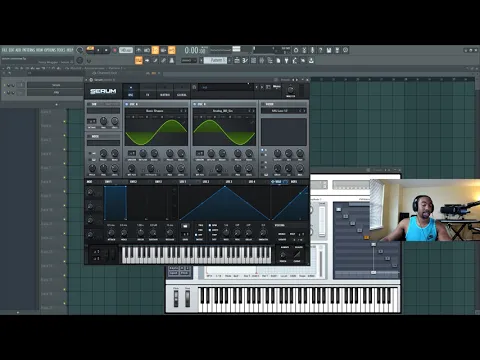
Task: Open the snap setting dropdown beside pattern selector
Action: pos(189,60)
